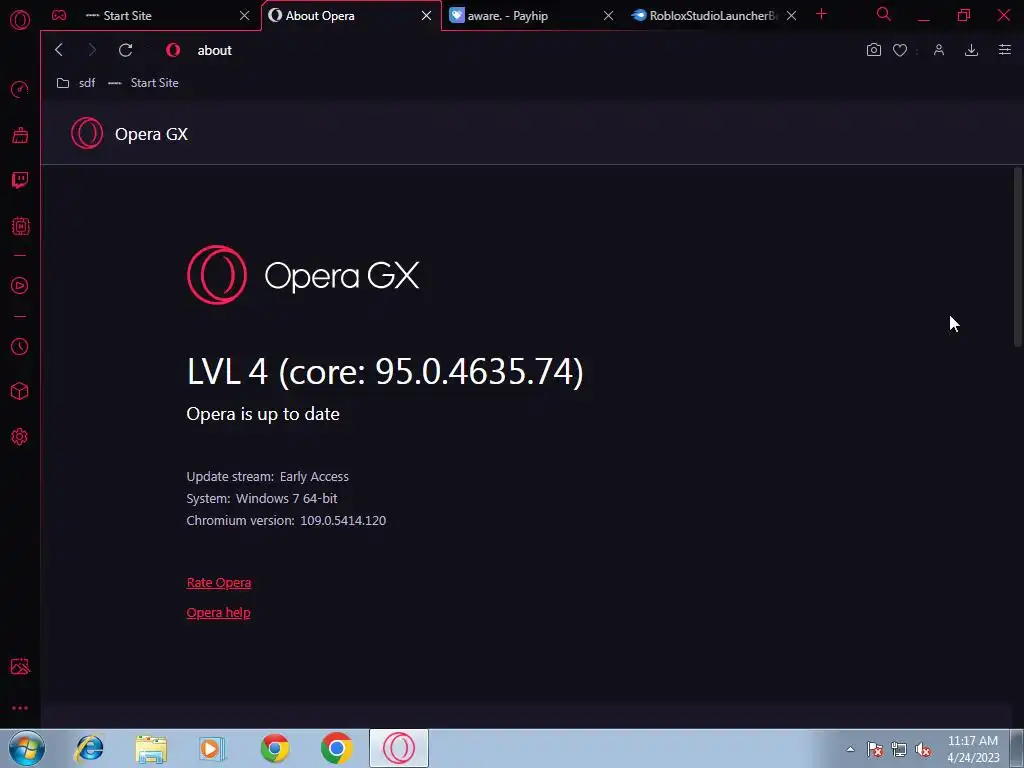Open the profile account icon
This screenshot has height=768, width=1024.
point(939,50)
